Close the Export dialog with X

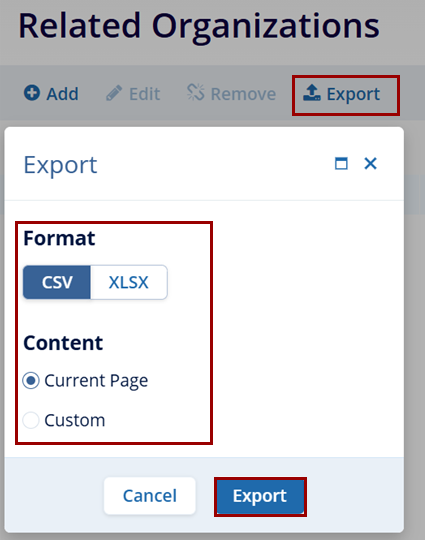point(371,163)
